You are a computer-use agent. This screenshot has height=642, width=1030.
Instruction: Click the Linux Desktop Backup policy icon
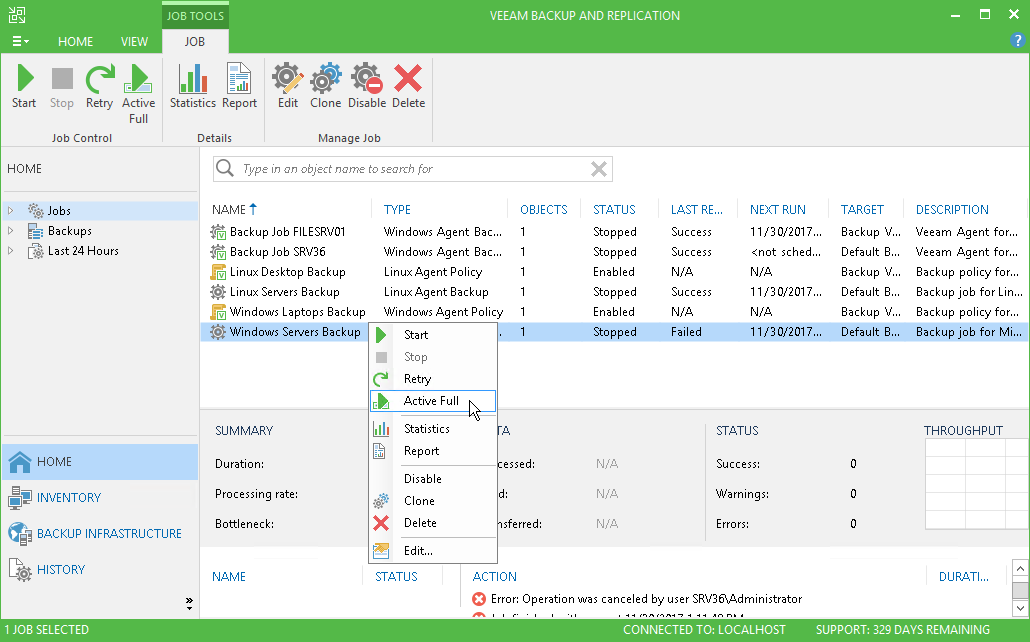[x=217, y=272]
